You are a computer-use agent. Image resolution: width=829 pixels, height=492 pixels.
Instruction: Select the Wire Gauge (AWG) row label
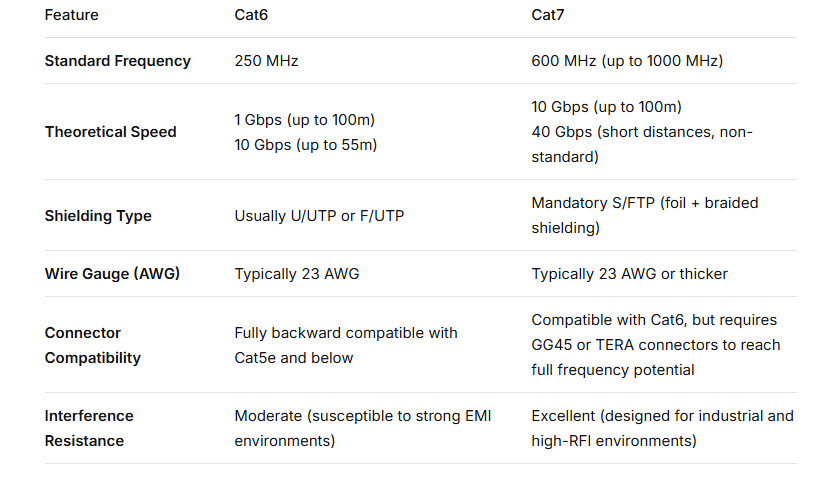pyautogui.click(x=112, y=274)
